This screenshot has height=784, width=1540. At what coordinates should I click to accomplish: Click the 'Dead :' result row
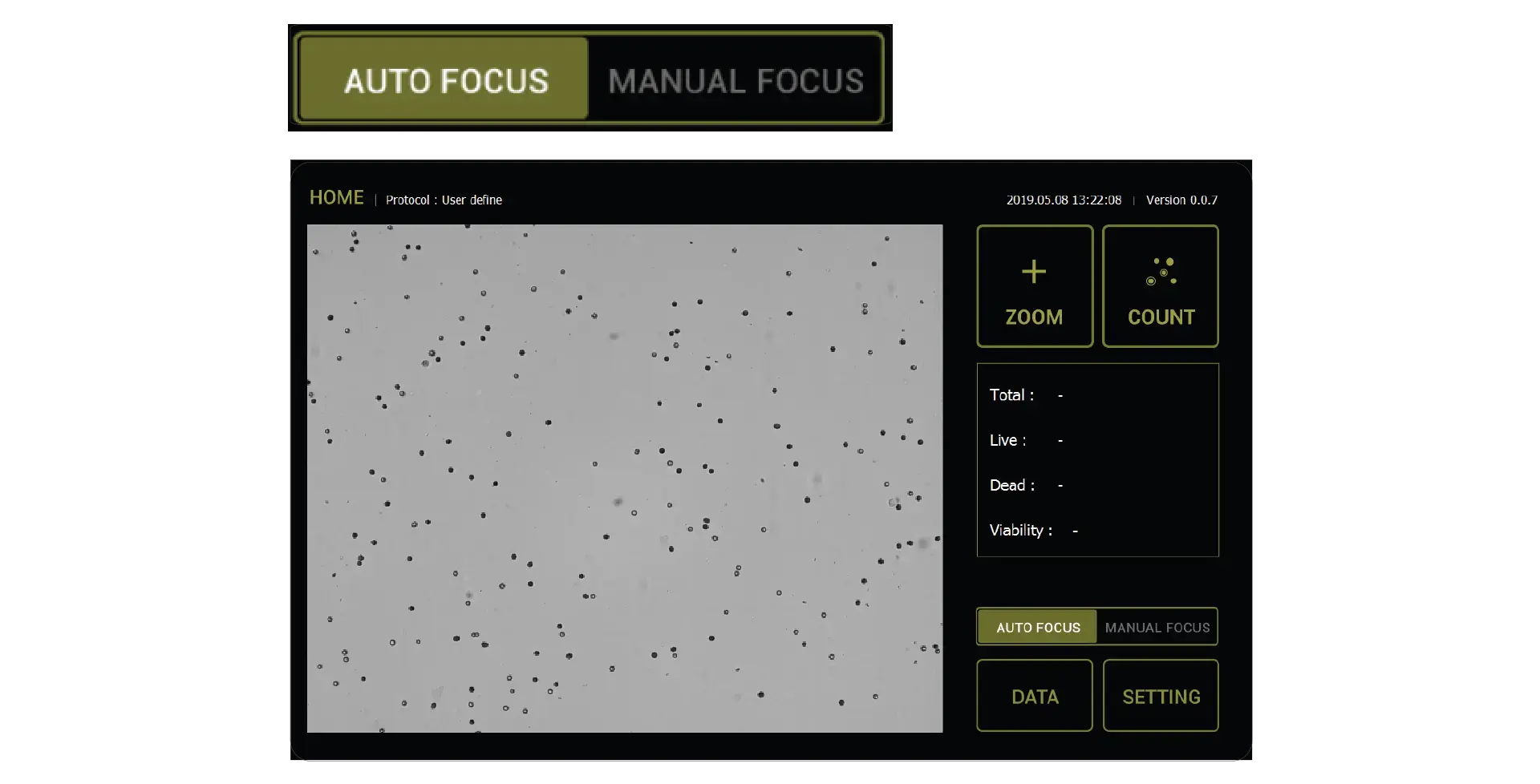[1027, 485]
